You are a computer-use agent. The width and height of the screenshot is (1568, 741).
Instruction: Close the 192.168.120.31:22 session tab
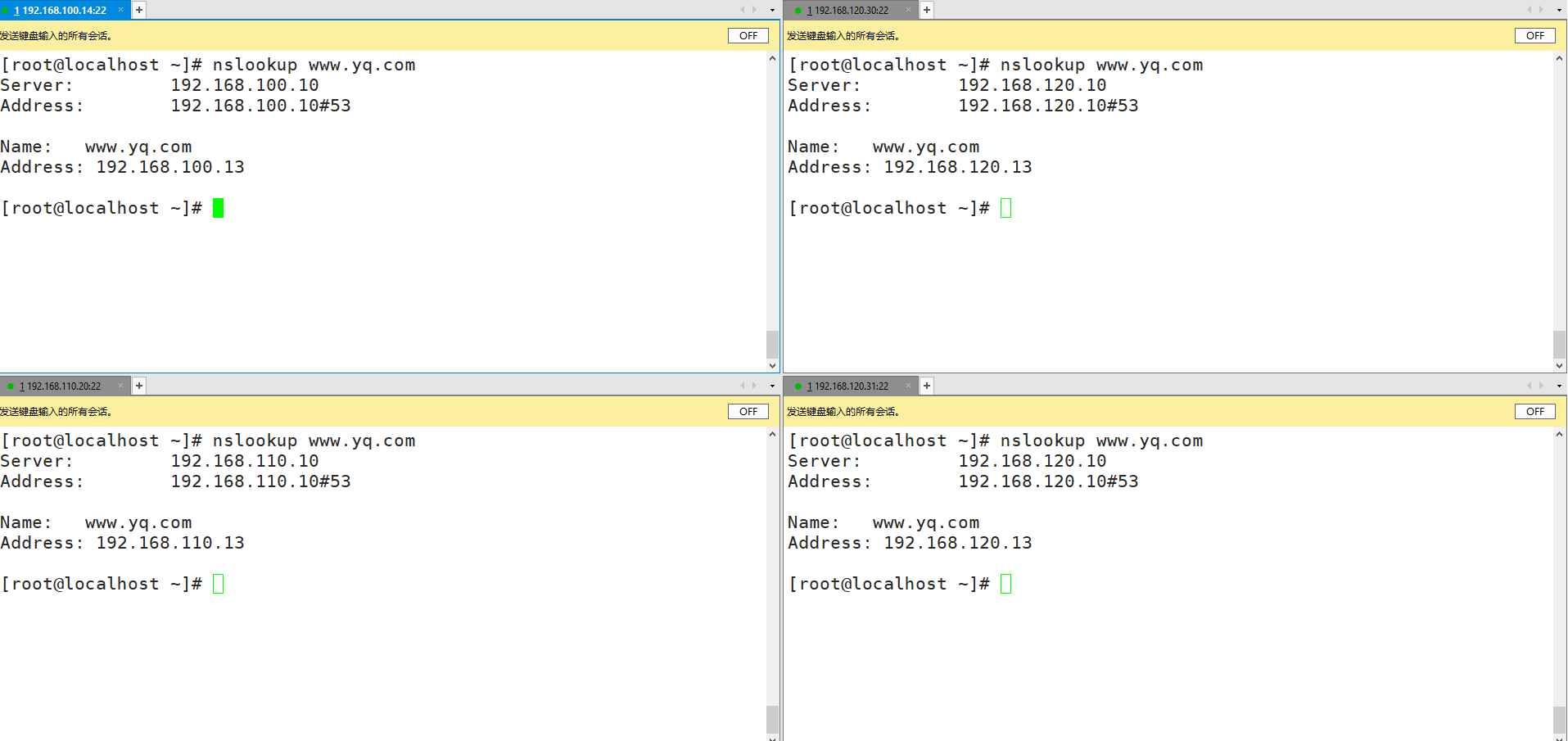point(908,386)
